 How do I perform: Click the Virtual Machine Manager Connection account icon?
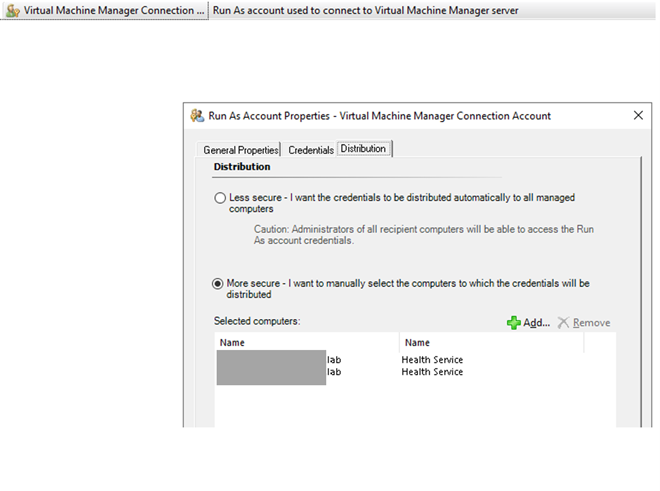13,11
